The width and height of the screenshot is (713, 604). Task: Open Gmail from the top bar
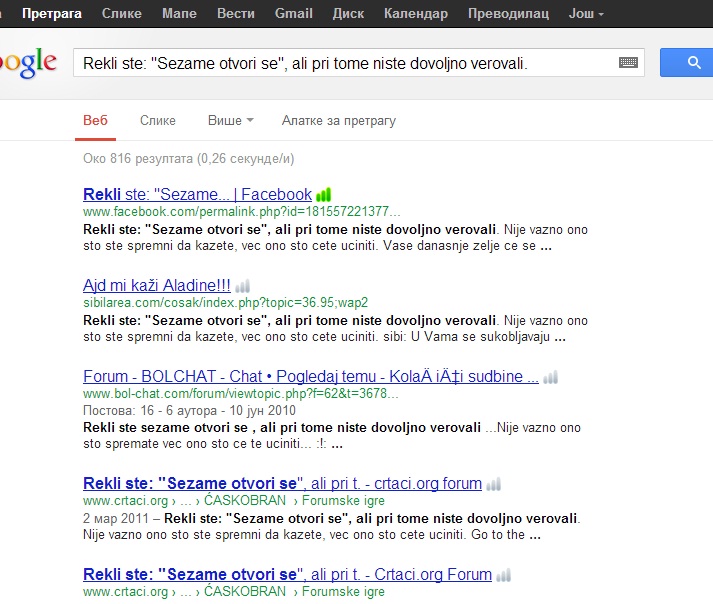(x=293, y=14)
